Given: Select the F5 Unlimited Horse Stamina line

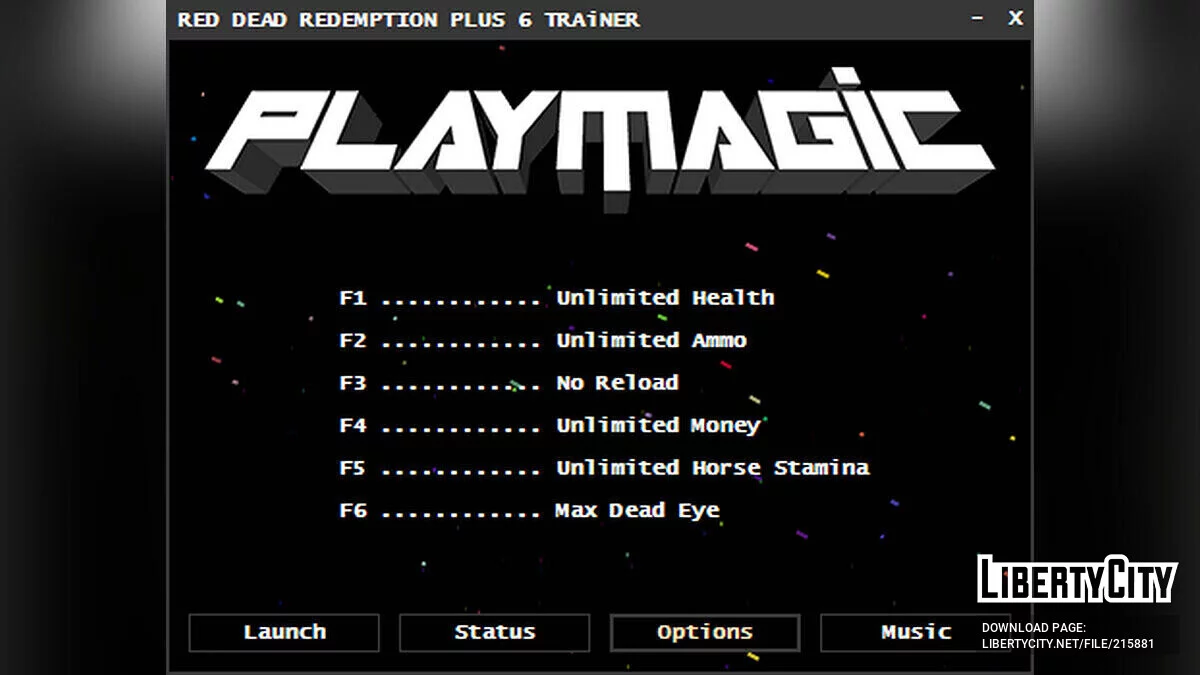Looking at the screenshot, I should coord(604,468).
